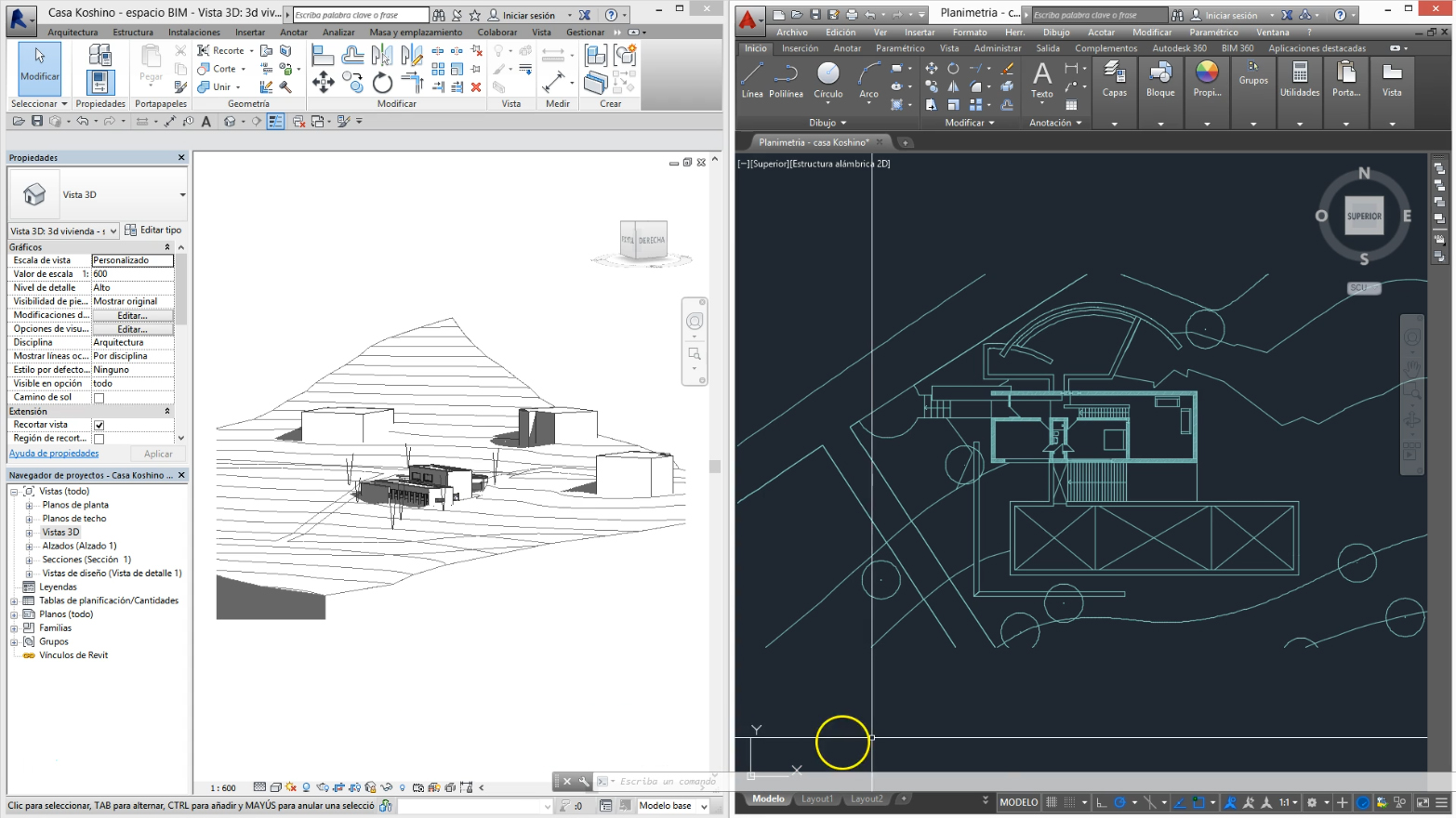Switch to the Layout1 tab
Screen dimensions: 1456x818
pos(816,799)
